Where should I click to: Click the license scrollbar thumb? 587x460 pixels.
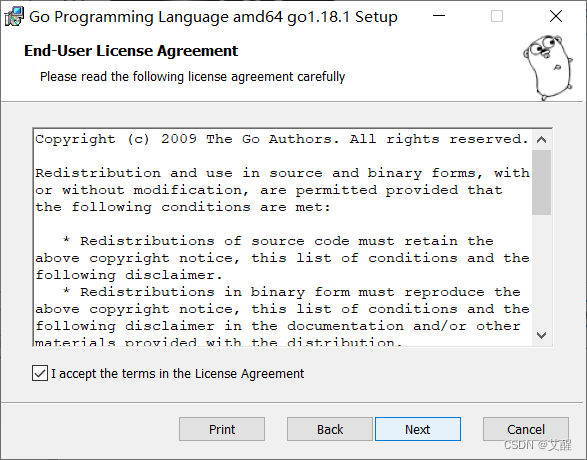click(541, 182)
